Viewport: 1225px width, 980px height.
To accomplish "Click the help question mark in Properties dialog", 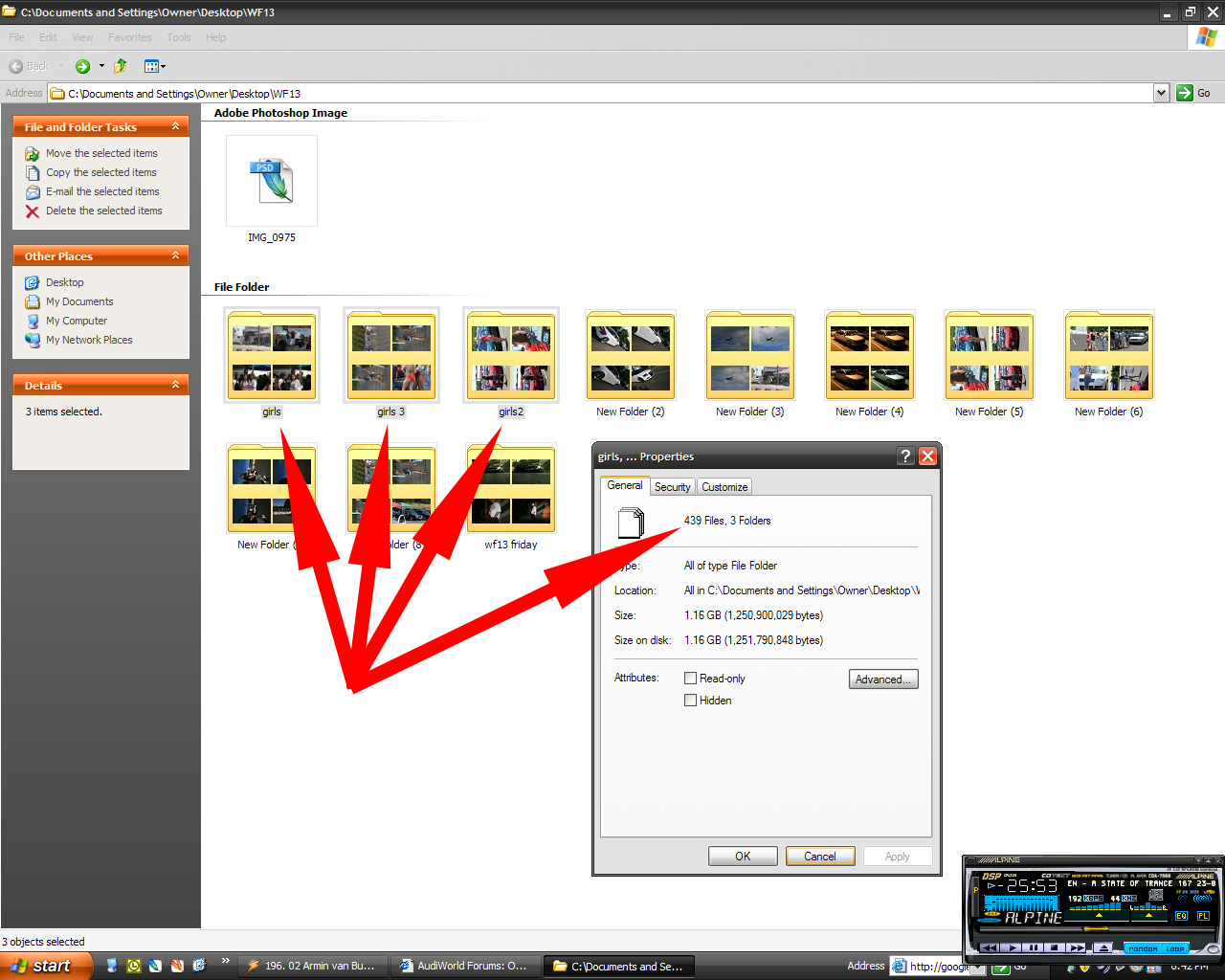I will pos(905,457).
